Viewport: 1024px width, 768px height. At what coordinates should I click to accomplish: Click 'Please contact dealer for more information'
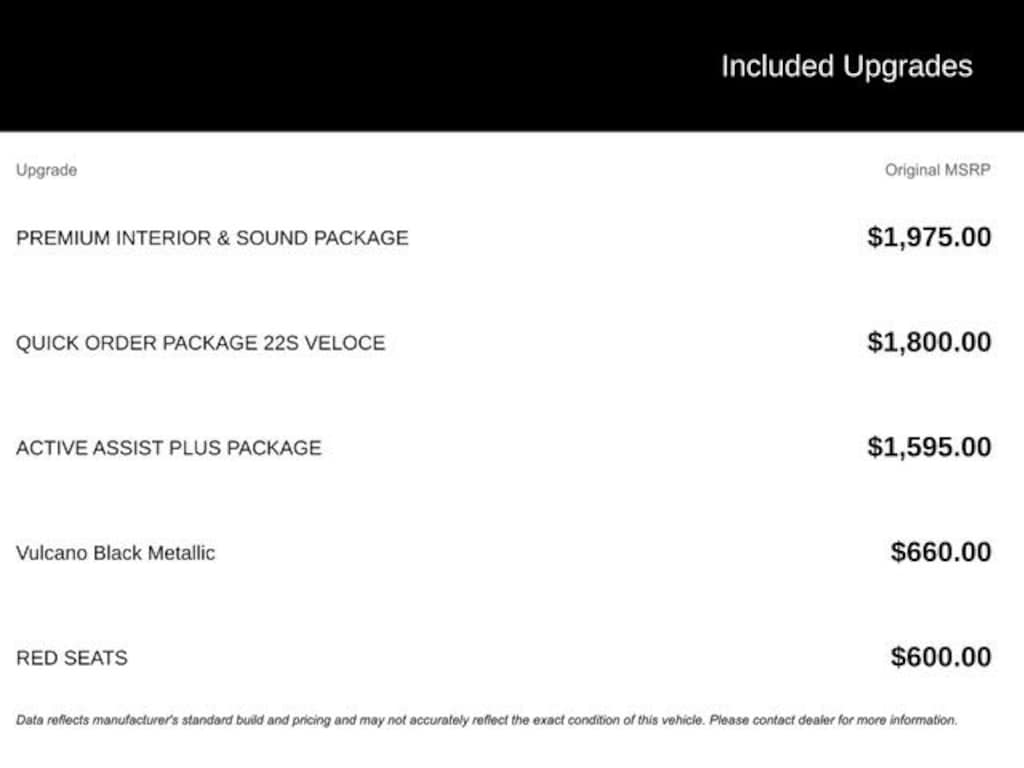click(x=833, y=720)
